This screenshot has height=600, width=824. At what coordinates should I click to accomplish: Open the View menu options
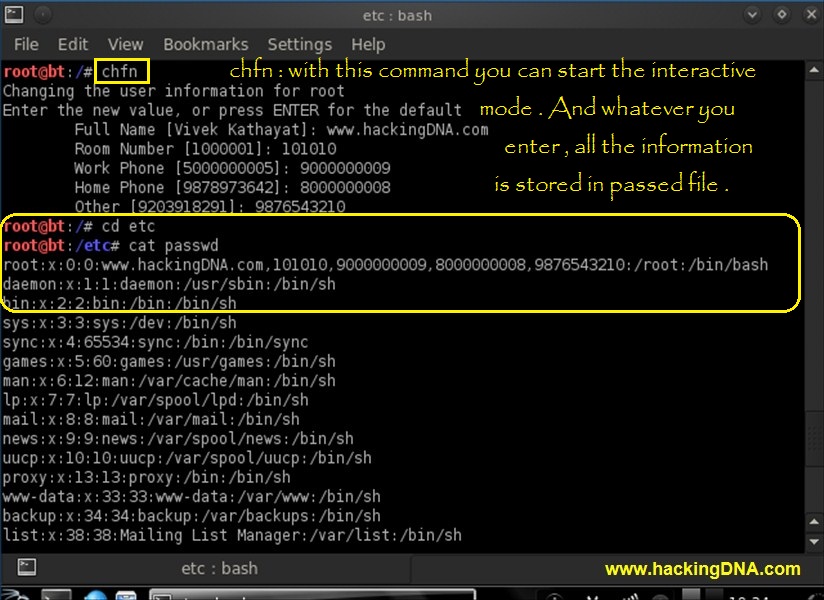click(x=125, y=44)
